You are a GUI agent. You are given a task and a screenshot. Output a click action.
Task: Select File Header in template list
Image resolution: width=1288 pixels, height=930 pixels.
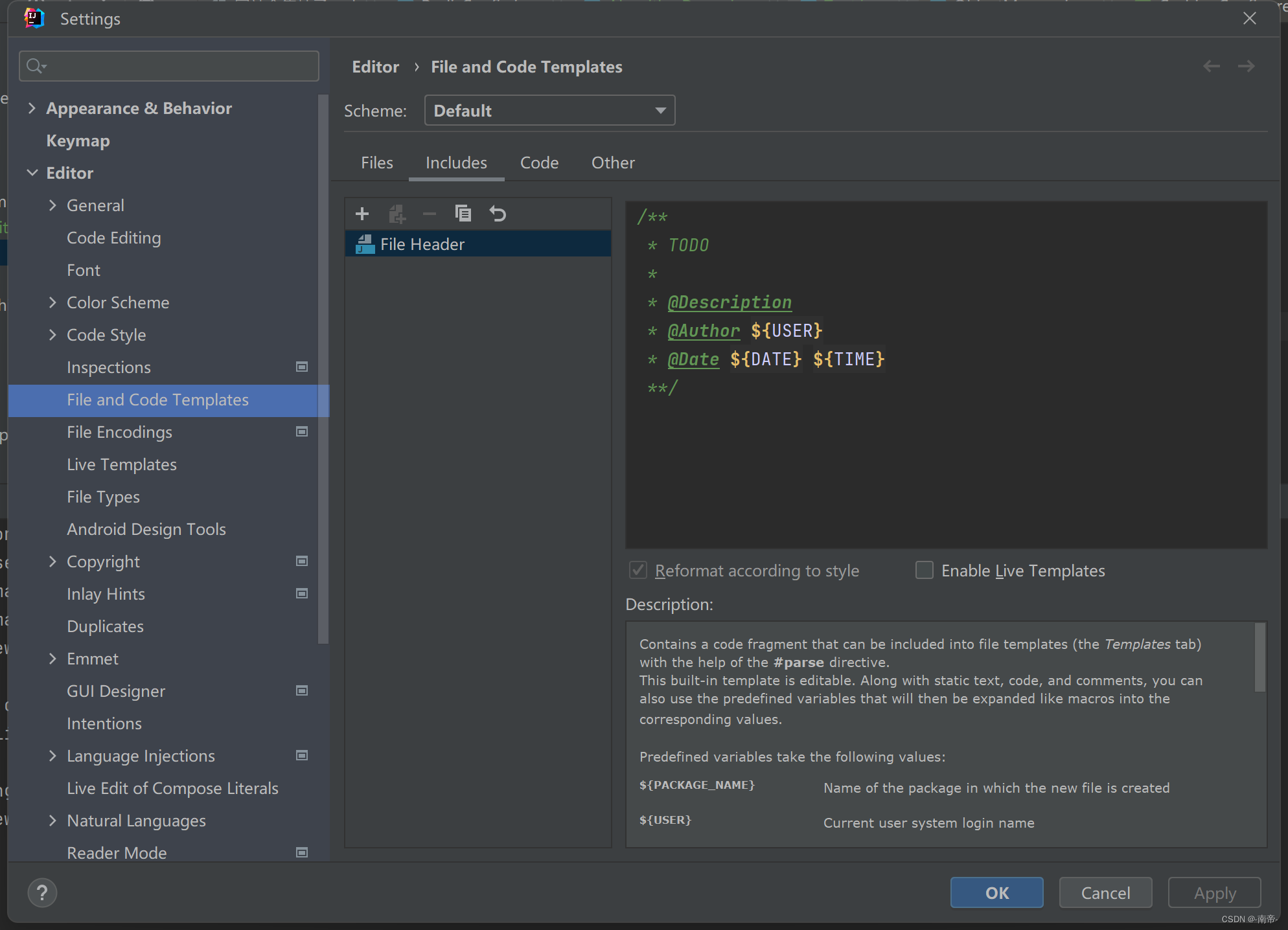tap(478, 244)
